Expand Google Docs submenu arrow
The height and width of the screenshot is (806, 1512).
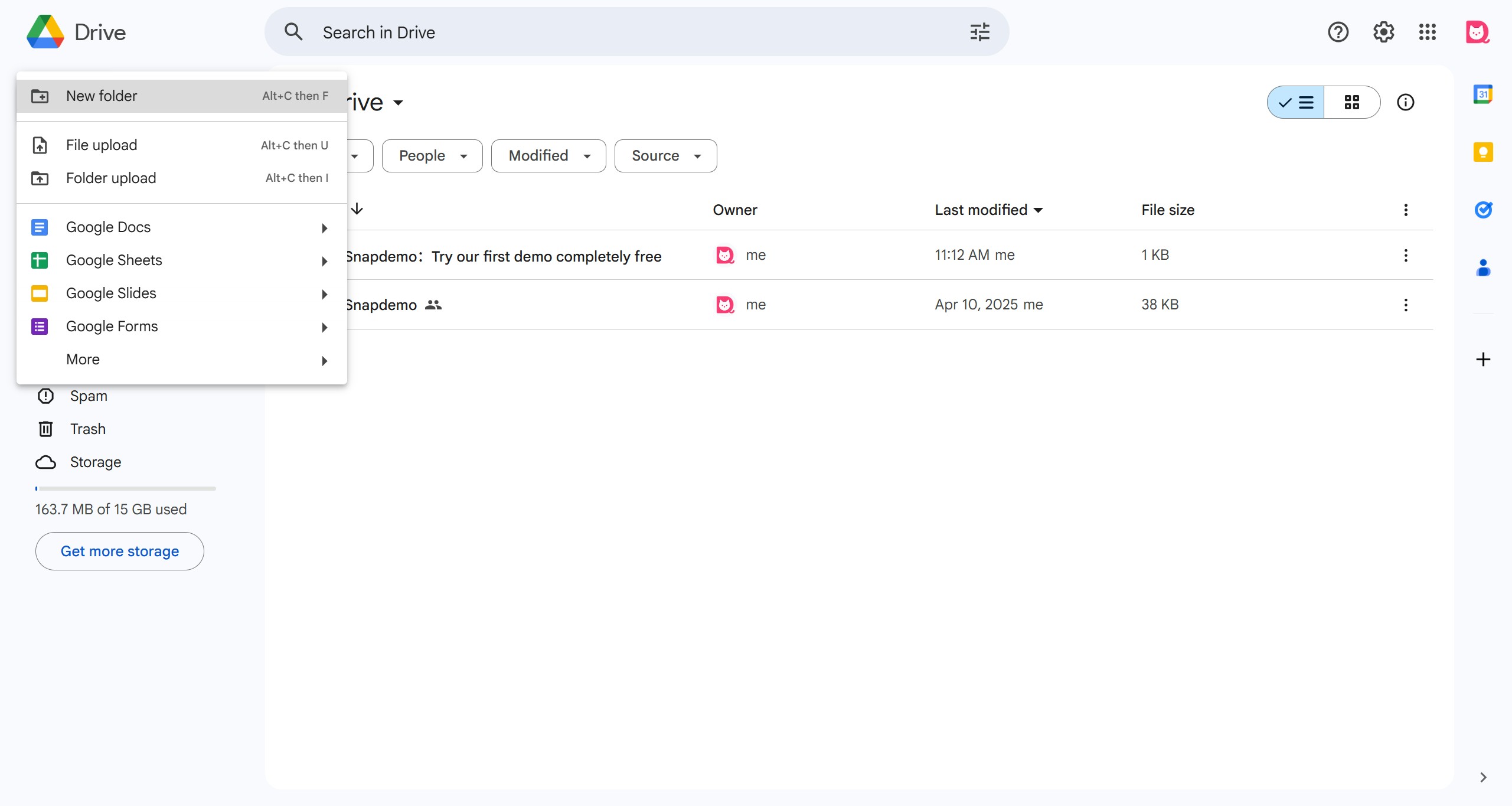324,227
